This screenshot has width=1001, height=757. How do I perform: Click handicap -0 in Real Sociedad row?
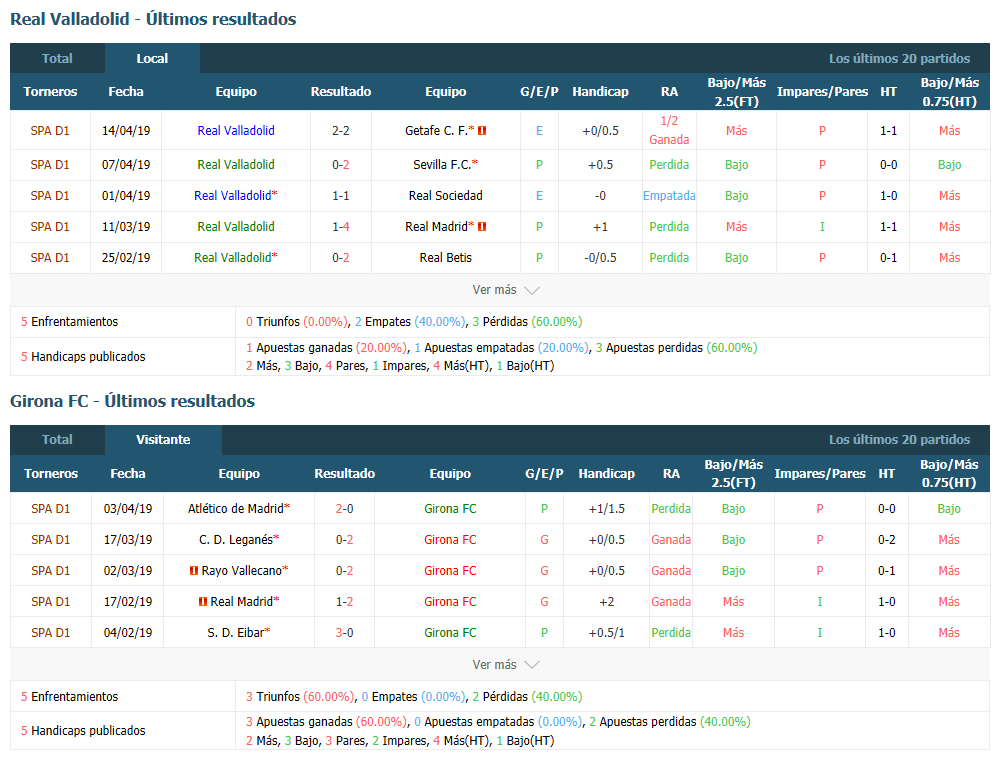tap(600, 195)
